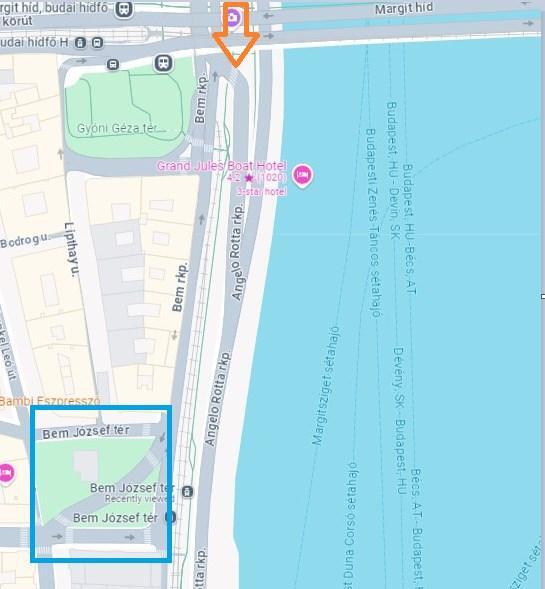Click the Grand Jules Boat Hotel pink pin
The width and height of the screenshot is (545, 589).
point(303,175)
